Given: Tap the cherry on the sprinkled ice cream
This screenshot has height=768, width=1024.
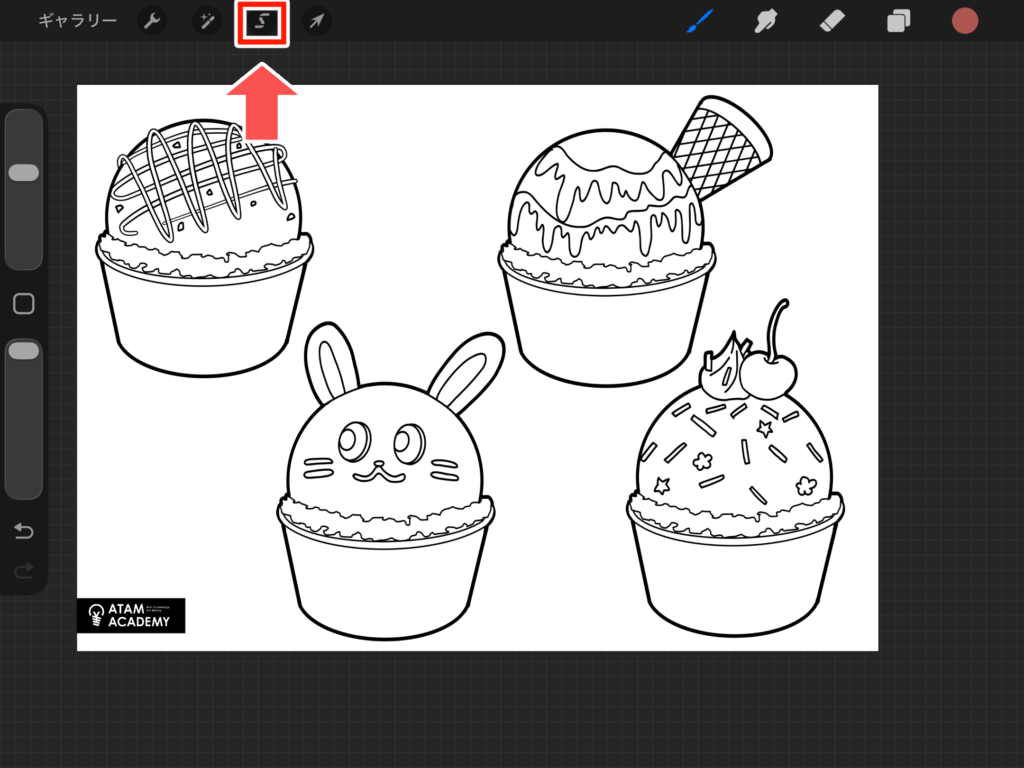Looking at the screenshot, I should 769,376.
